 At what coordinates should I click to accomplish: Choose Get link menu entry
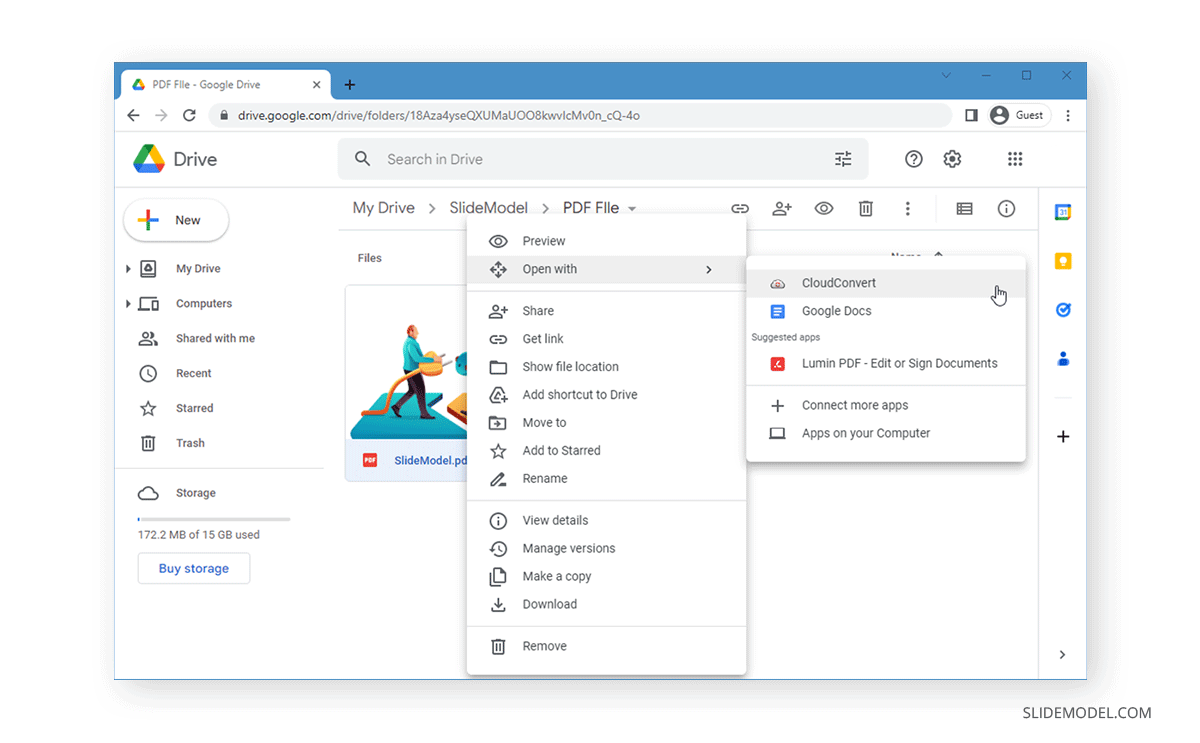(606, 339)
